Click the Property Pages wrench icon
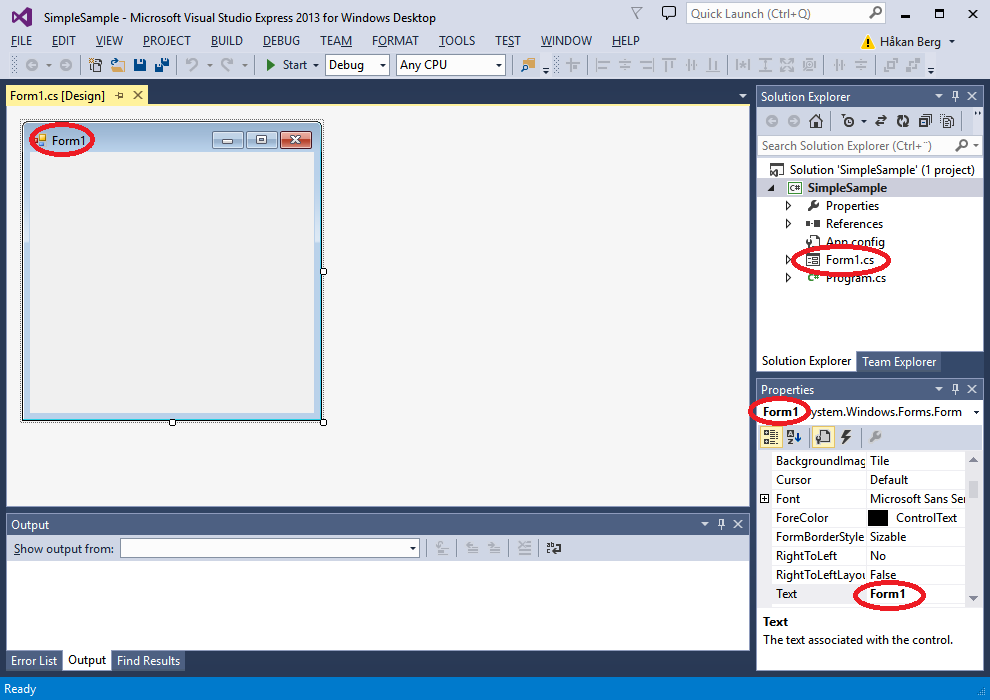The width and height of the screenshot is (990, 700). coord(875,437)
